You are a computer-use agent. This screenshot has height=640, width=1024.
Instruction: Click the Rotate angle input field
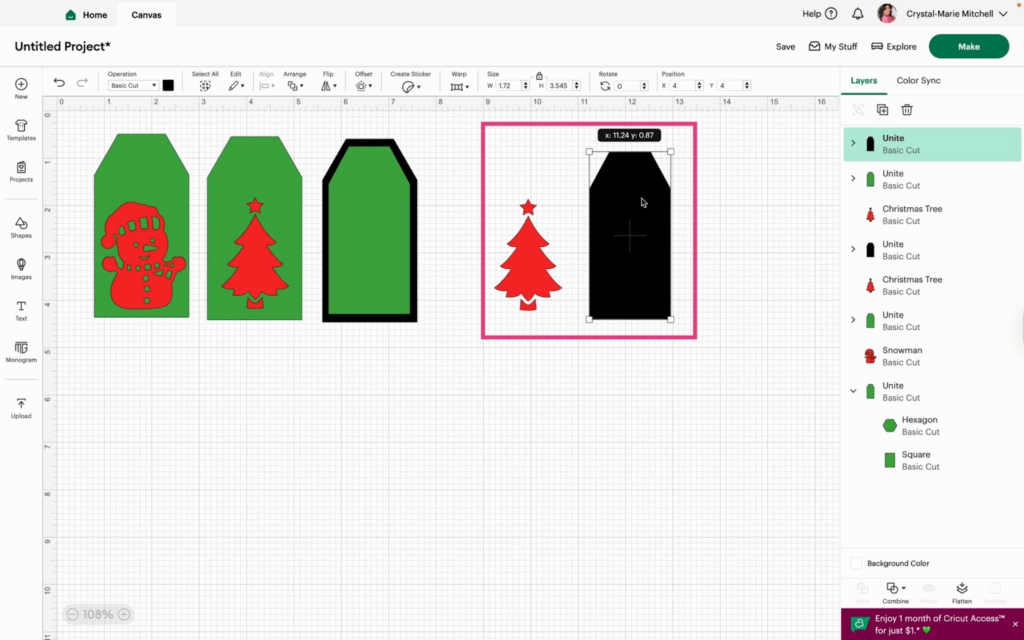[627, 86]
